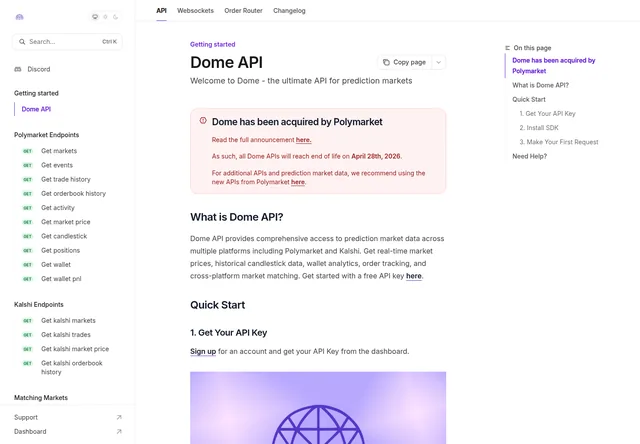Switch to light theme sun icon
The image size is (640, 444).
point(105,17)
